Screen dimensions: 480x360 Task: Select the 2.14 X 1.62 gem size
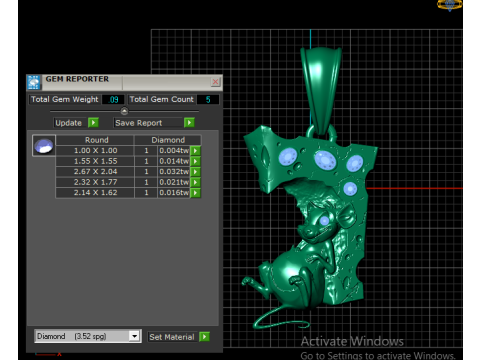tap(95, 193)
